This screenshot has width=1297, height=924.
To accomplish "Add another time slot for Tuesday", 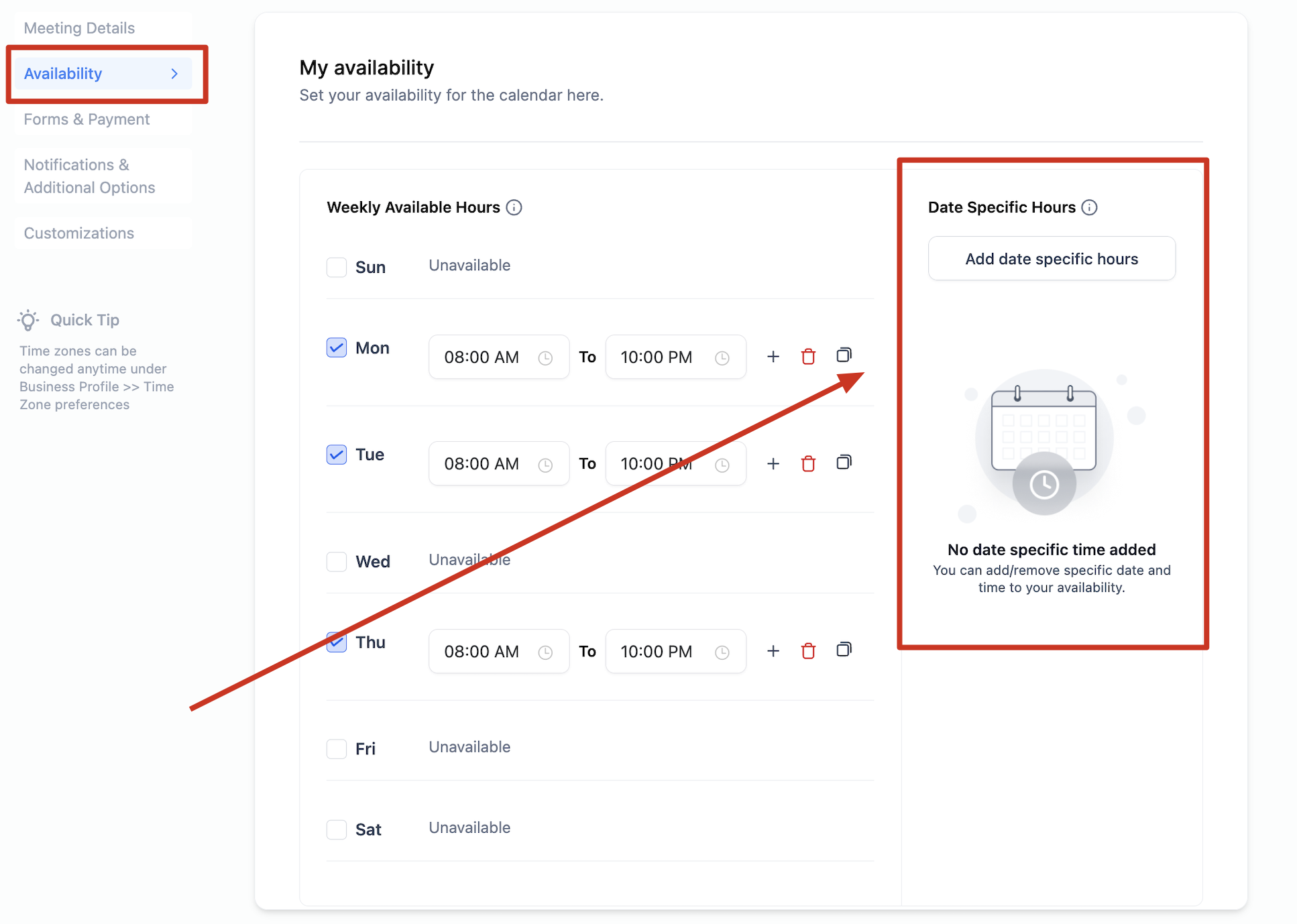I will point(773,464).
